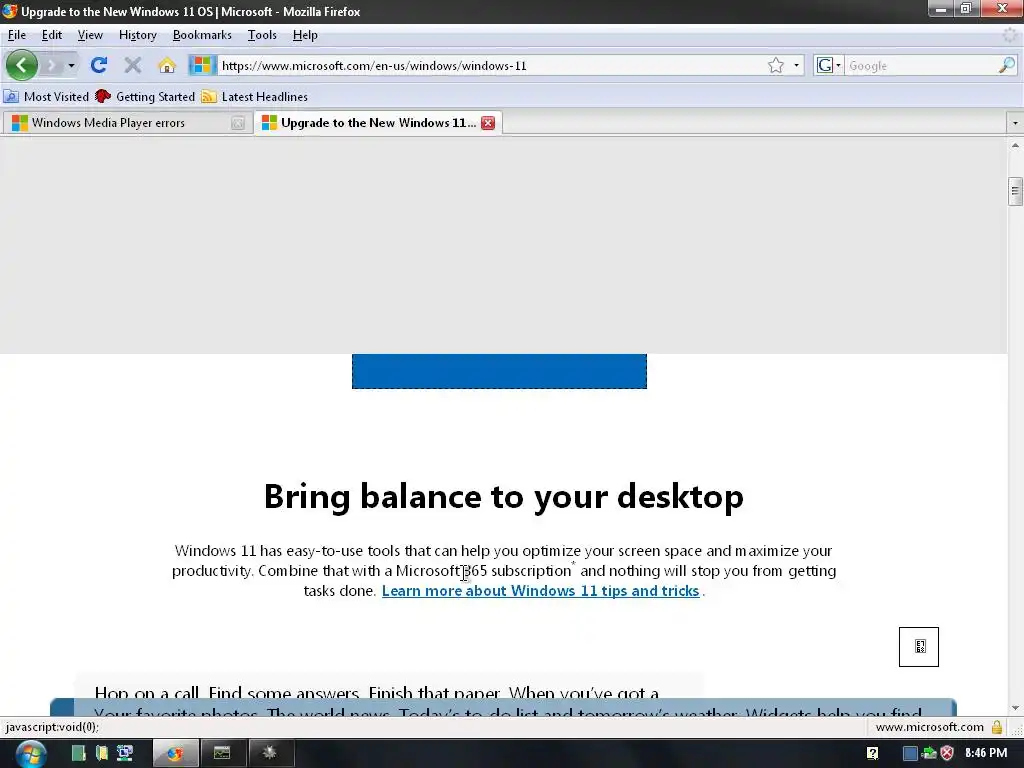1024x768 pixels.
Task: Open the History menu
Action: pyautogui.click(x=138, y=35)
